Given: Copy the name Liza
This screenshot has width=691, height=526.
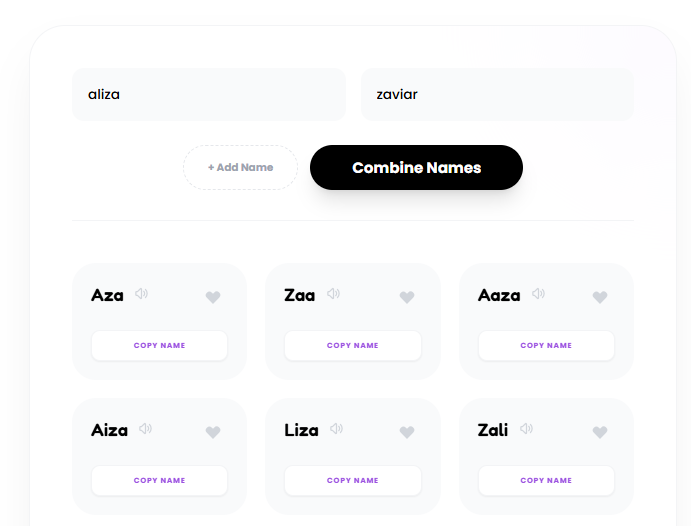Looking at the screenshot, I should [353, 481].
